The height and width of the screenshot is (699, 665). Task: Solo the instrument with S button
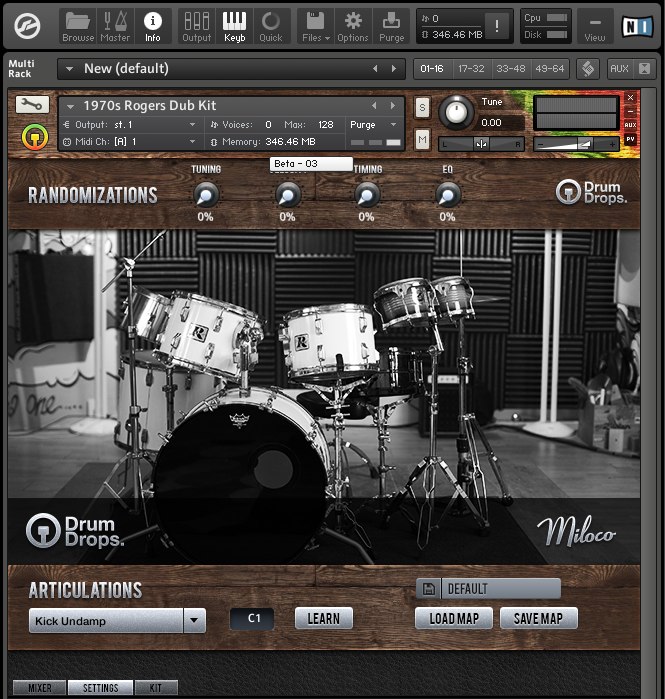click(x=423, y=107)
